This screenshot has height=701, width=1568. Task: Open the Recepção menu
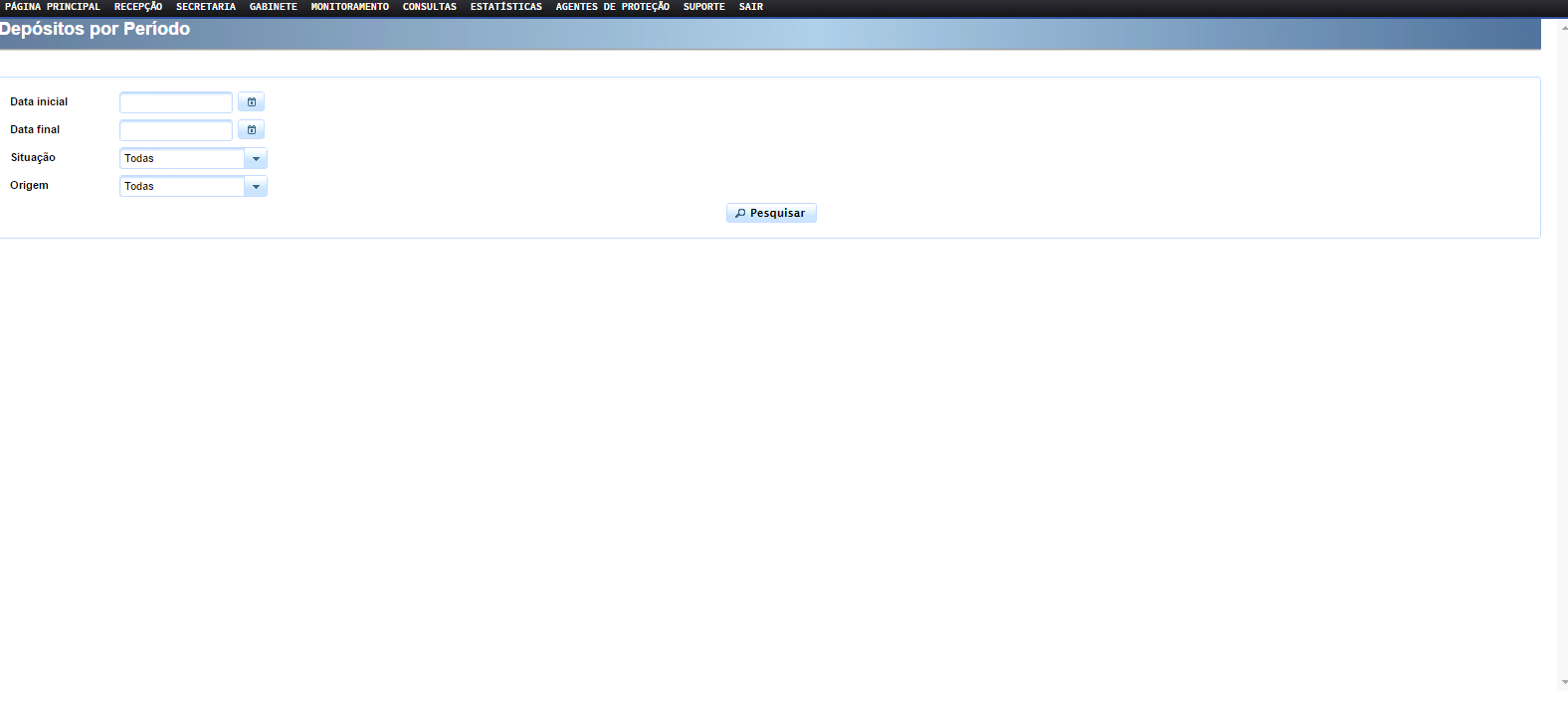138,7
